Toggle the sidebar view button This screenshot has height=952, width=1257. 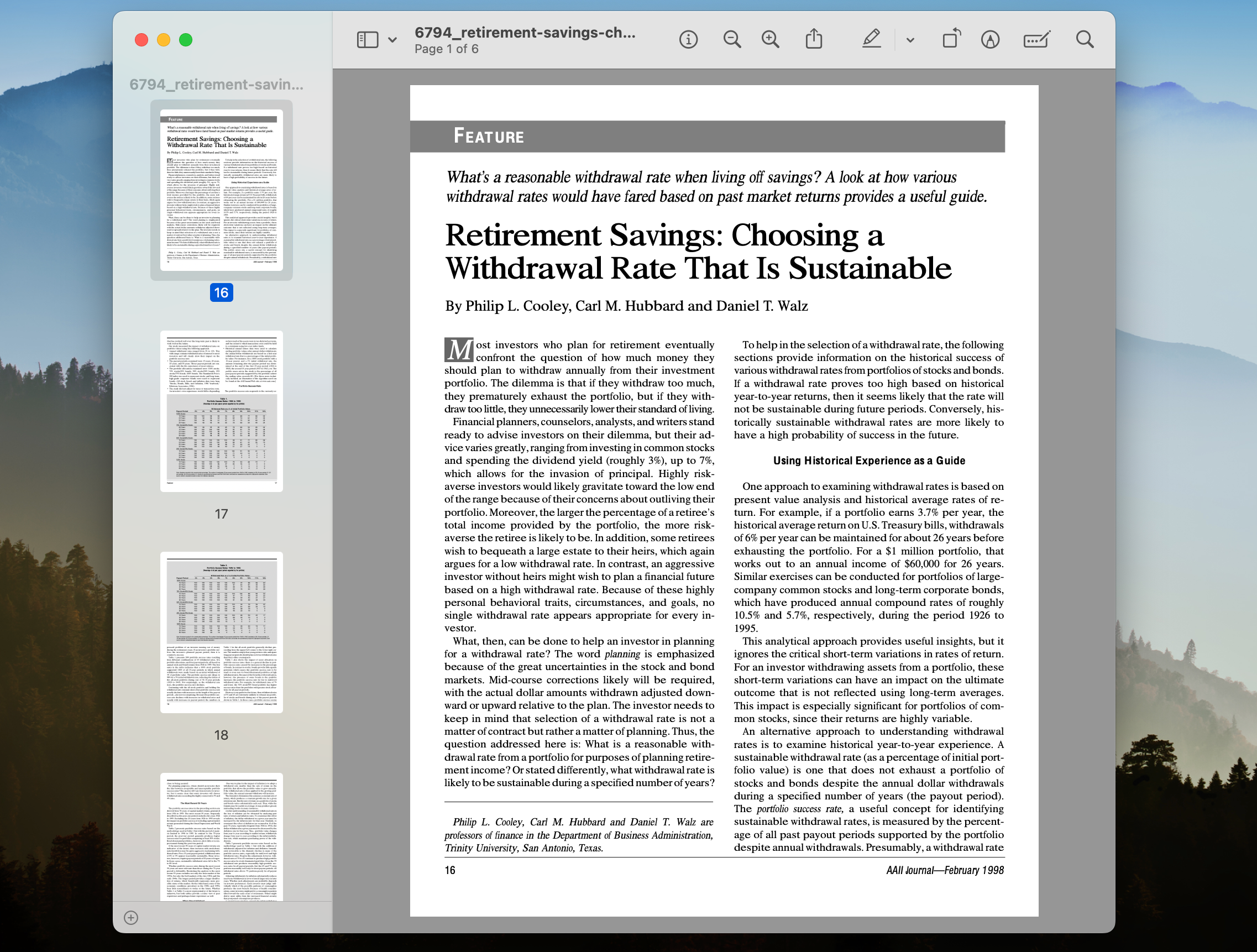tap(367, 40)
